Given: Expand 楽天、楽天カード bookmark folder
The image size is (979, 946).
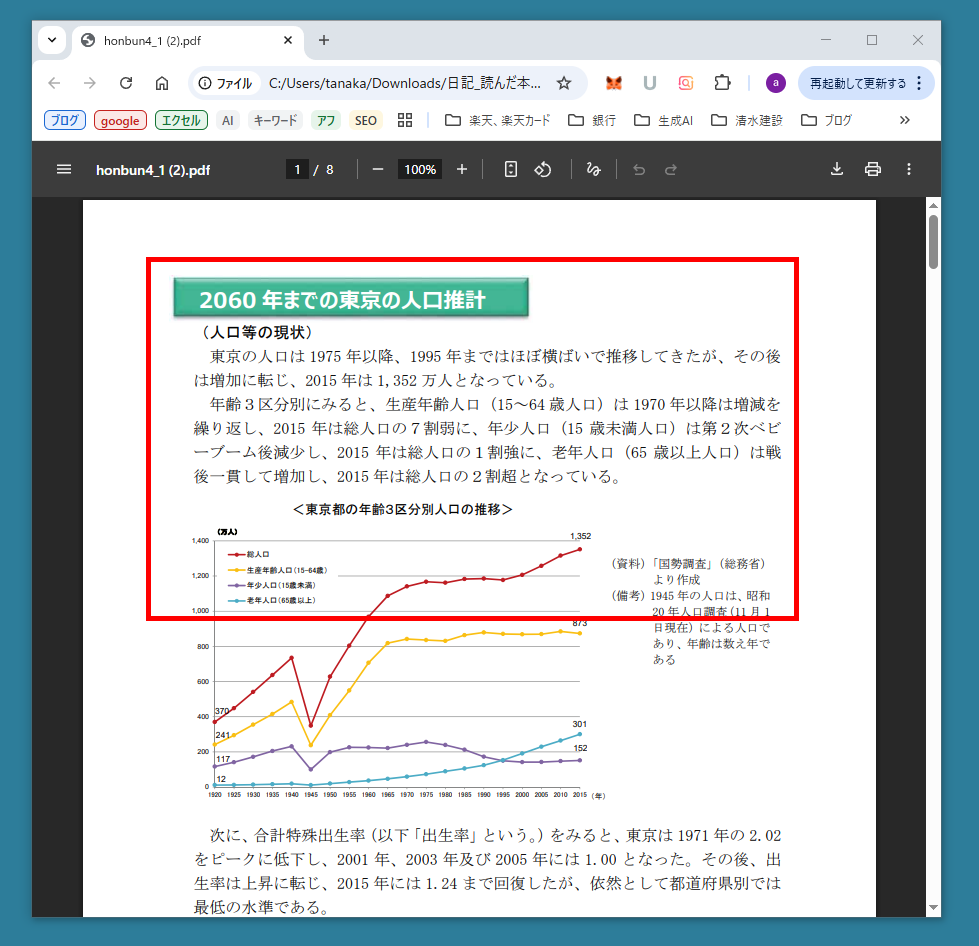Looking at the screenshot, I should click(498, 120).
